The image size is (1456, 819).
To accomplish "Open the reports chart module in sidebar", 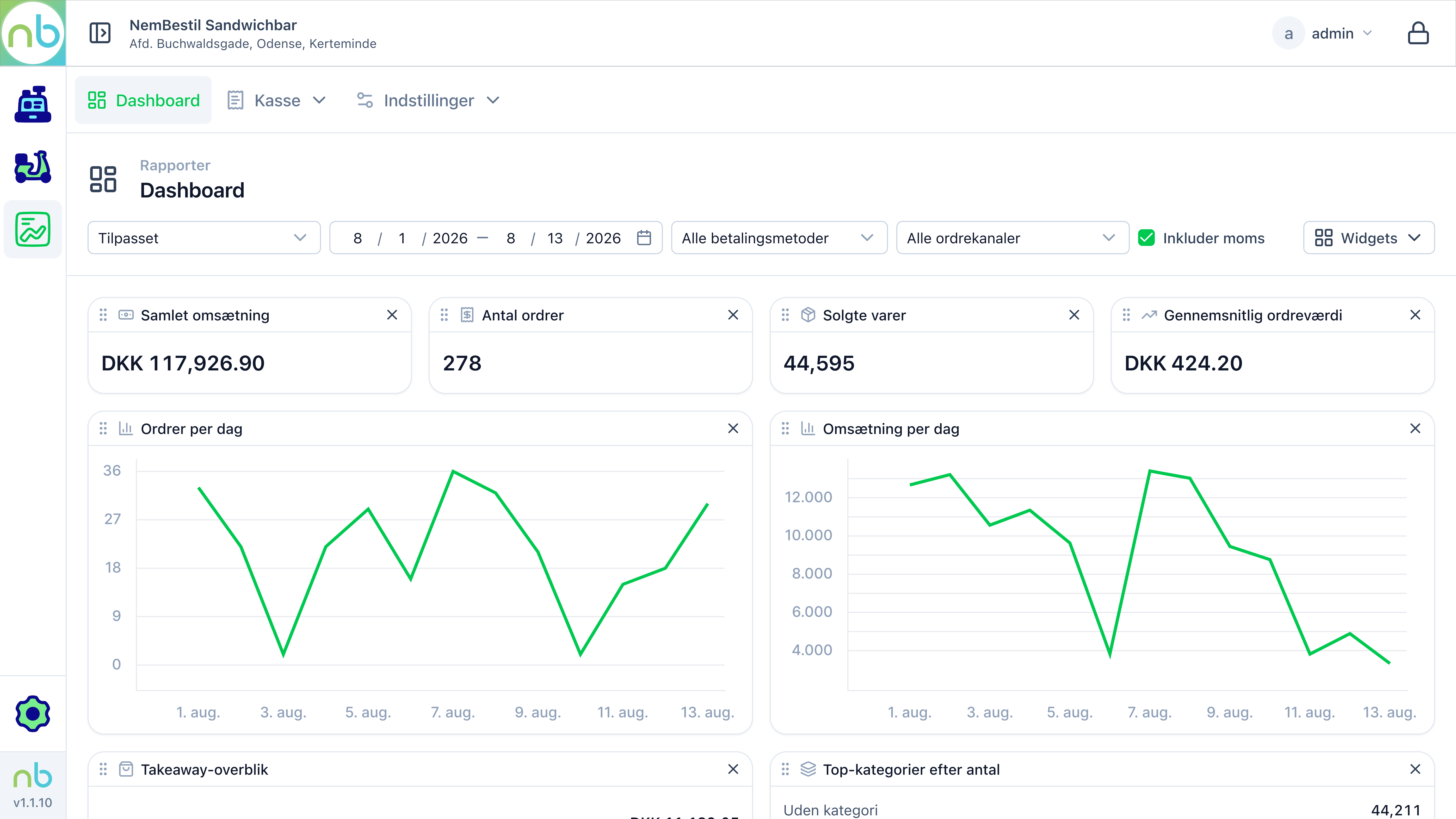I will pos(33,229).
